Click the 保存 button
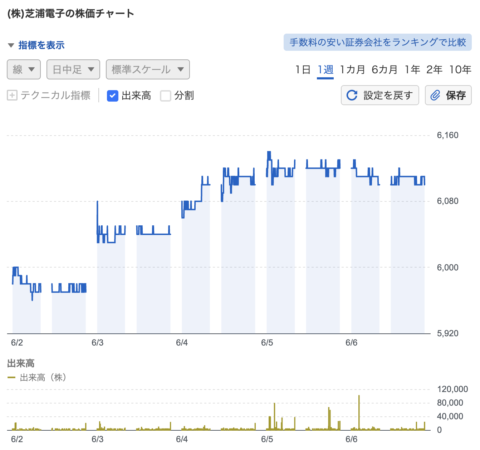480x450 pixels. (x=448, y=95)
